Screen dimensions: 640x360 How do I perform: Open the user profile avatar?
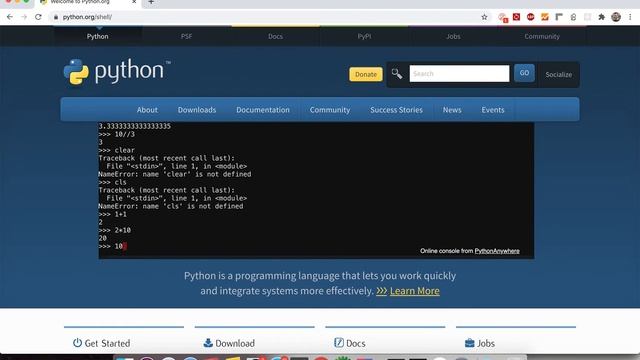pyautogui.click(x=616, y=17)
